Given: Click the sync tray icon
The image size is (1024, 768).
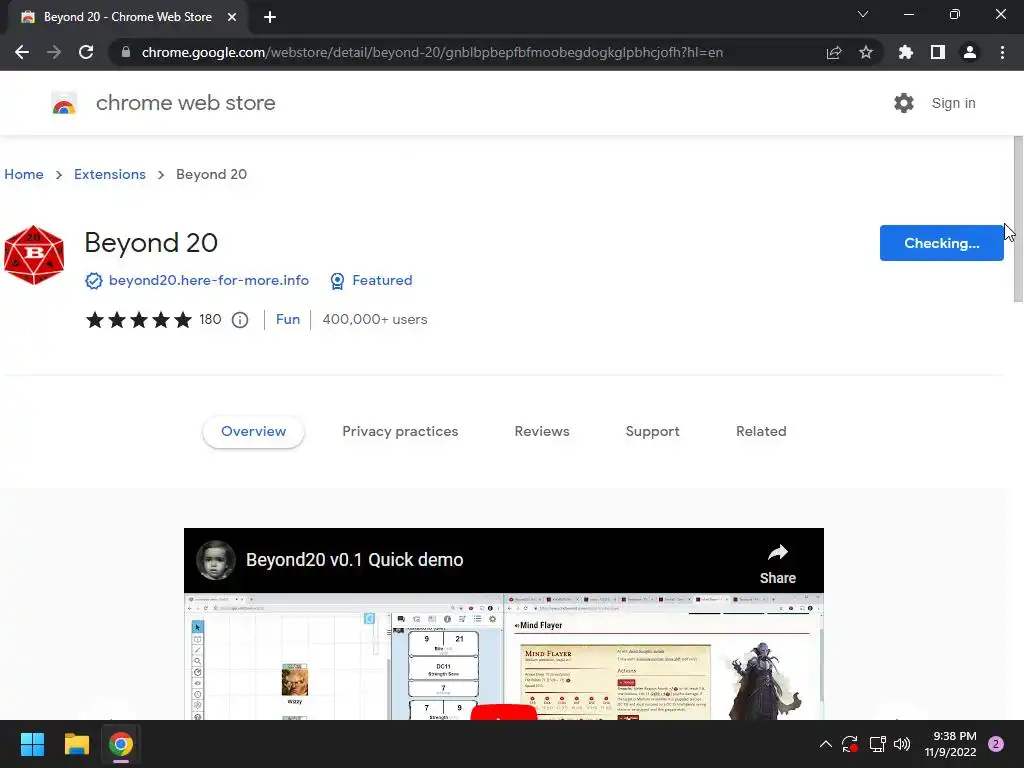Looking at the screenshot, I should coord(850,744).
